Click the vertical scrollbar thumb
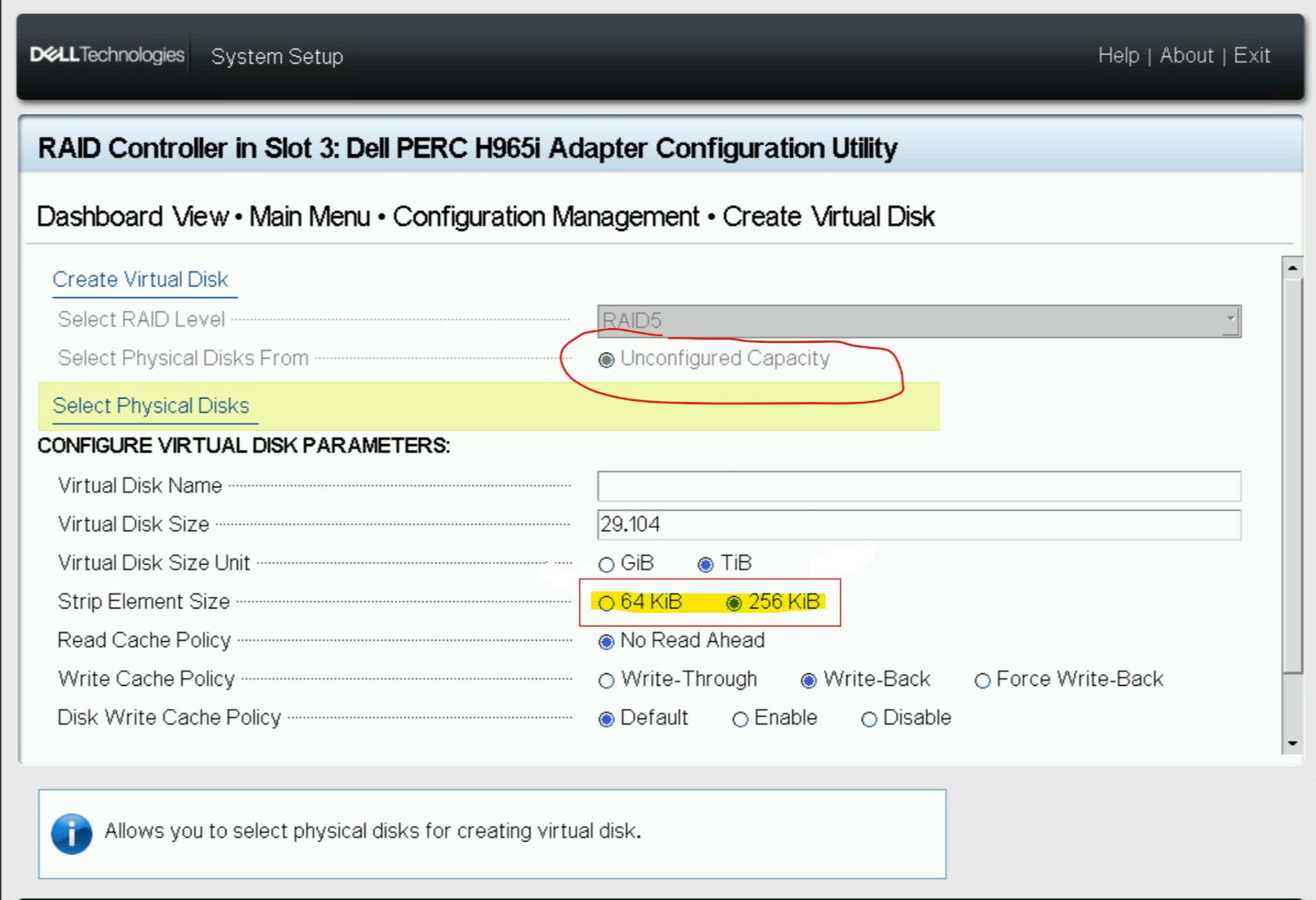1316x900 pixels. pyautogui.click(x=1293, y=476)
